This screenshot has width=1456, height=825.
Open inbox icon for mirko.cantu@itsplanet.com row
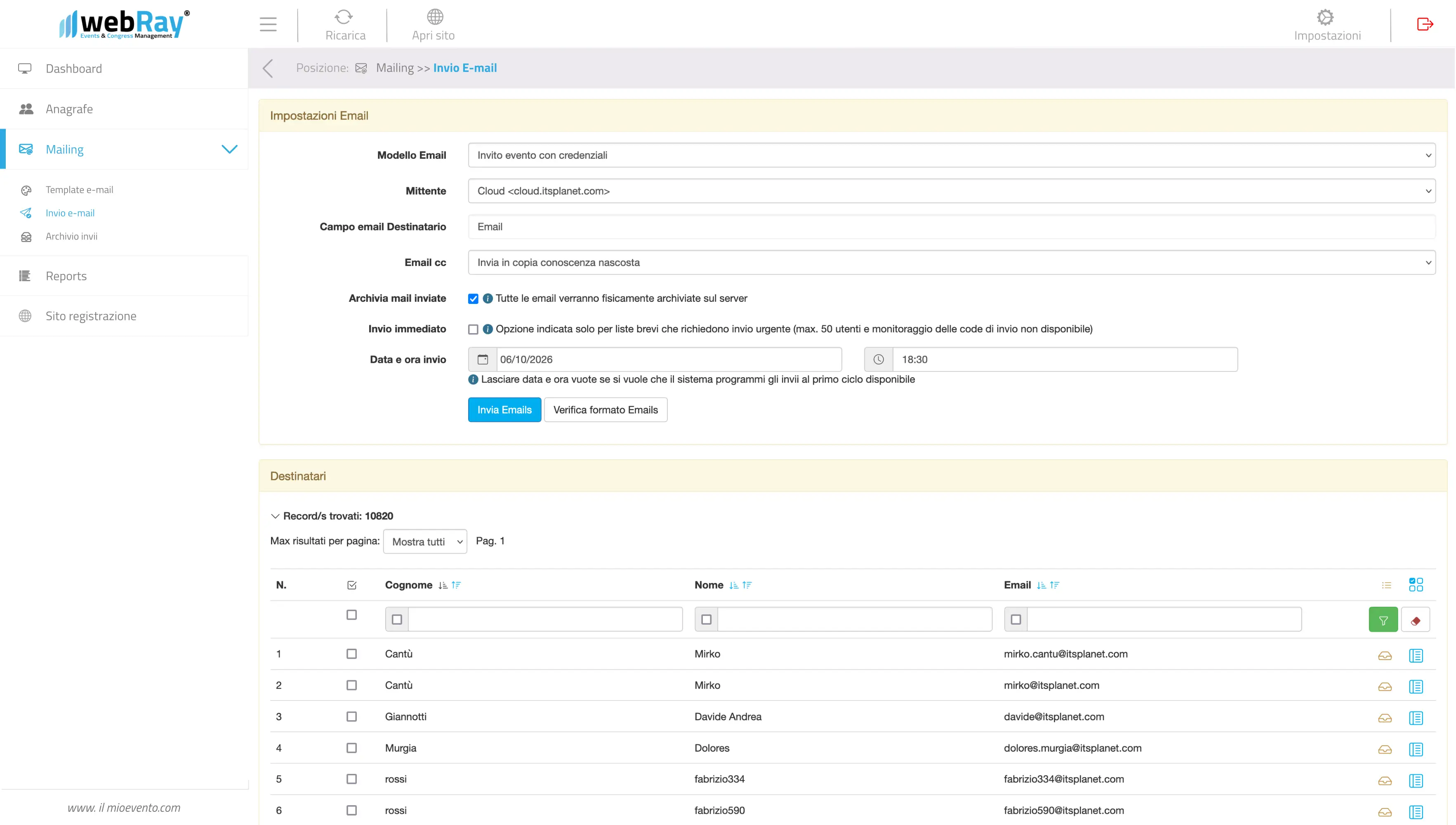(x=1385, y=656)
